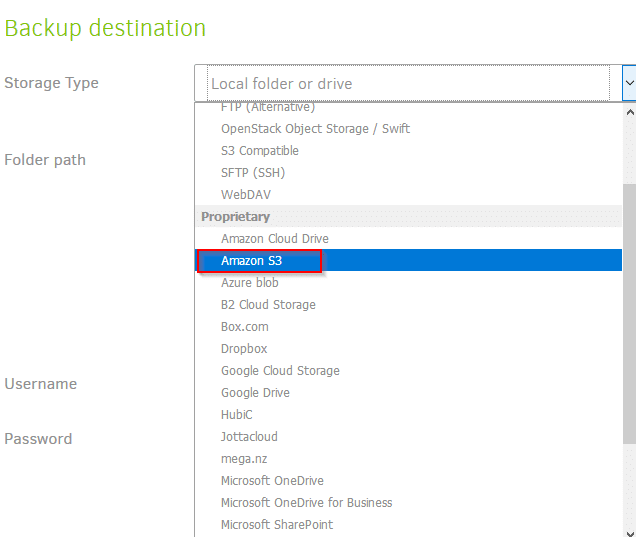Select mega.nz storage type
Screen dimensions: 636x537
pos(409,459)
